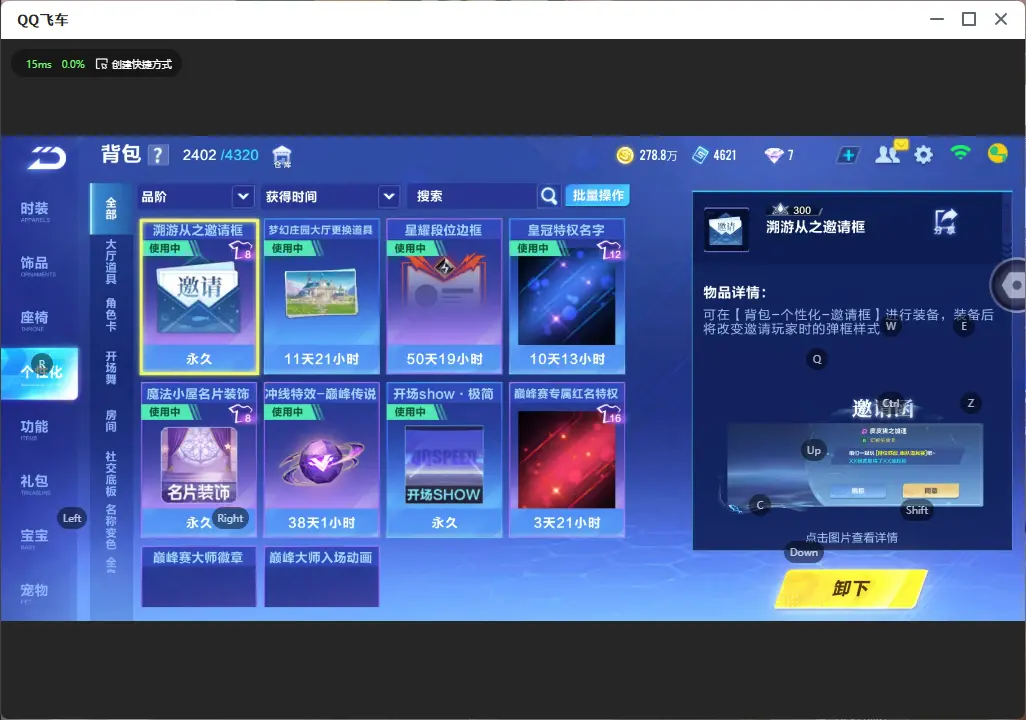1026x720 pixels.
Task: Click the yellow 卸下 button
Action: [x=851, y=588]
